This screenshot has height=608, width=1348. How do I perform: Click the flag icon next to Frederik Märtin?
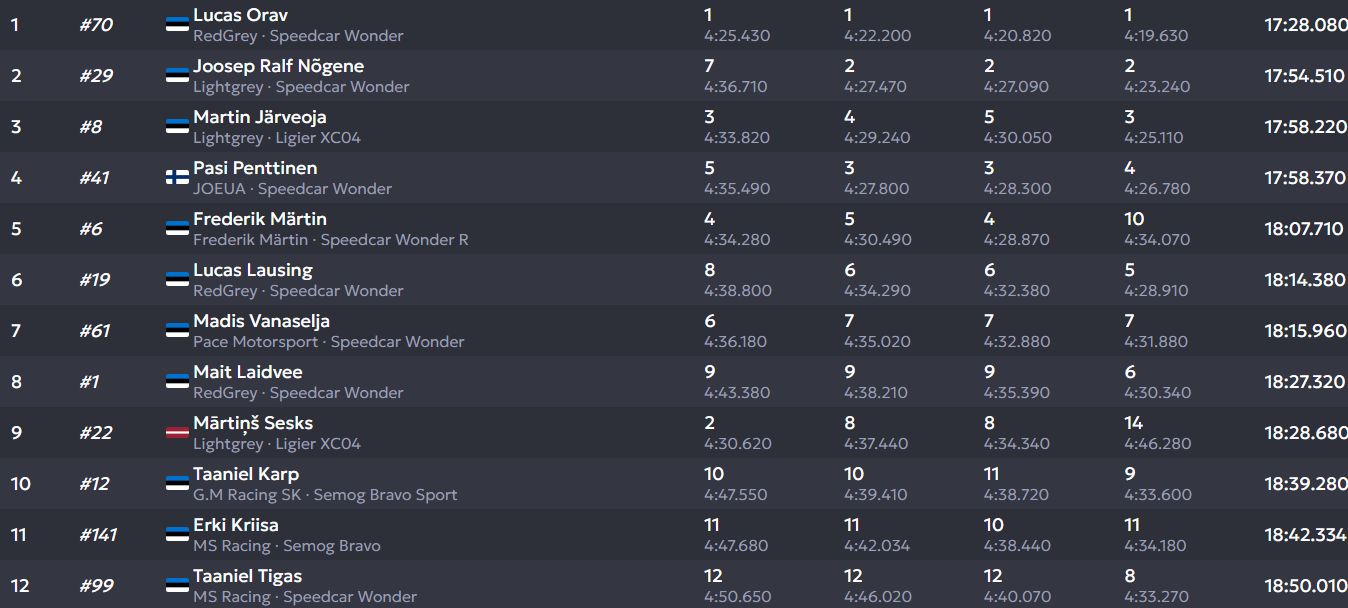(x=177, y=228)
